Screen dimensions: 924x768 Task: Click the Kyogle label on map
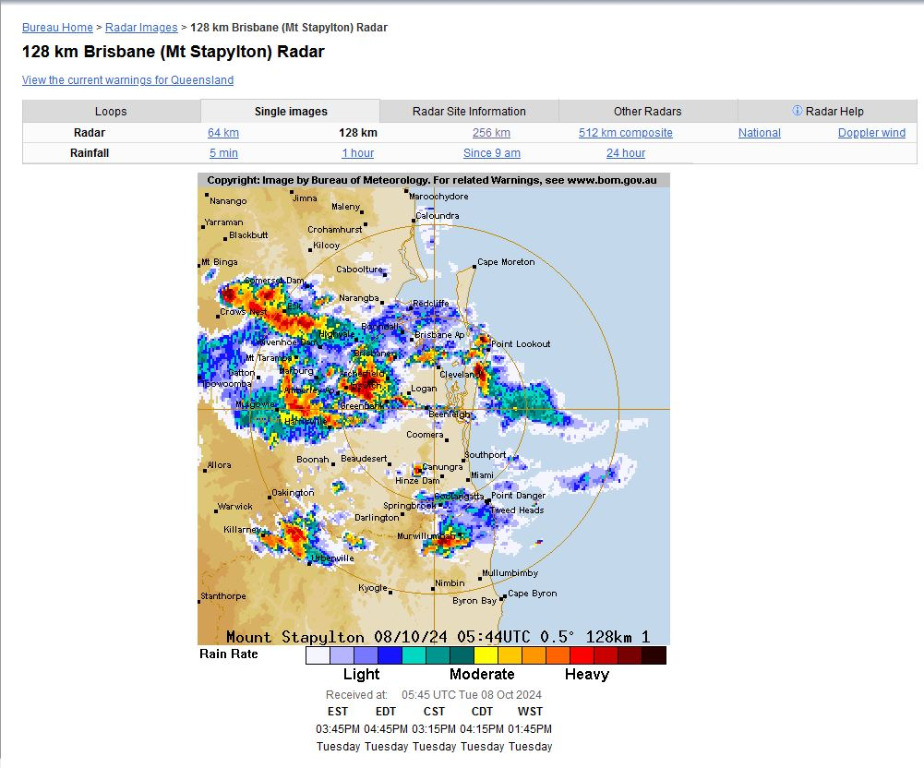[373, 588]
